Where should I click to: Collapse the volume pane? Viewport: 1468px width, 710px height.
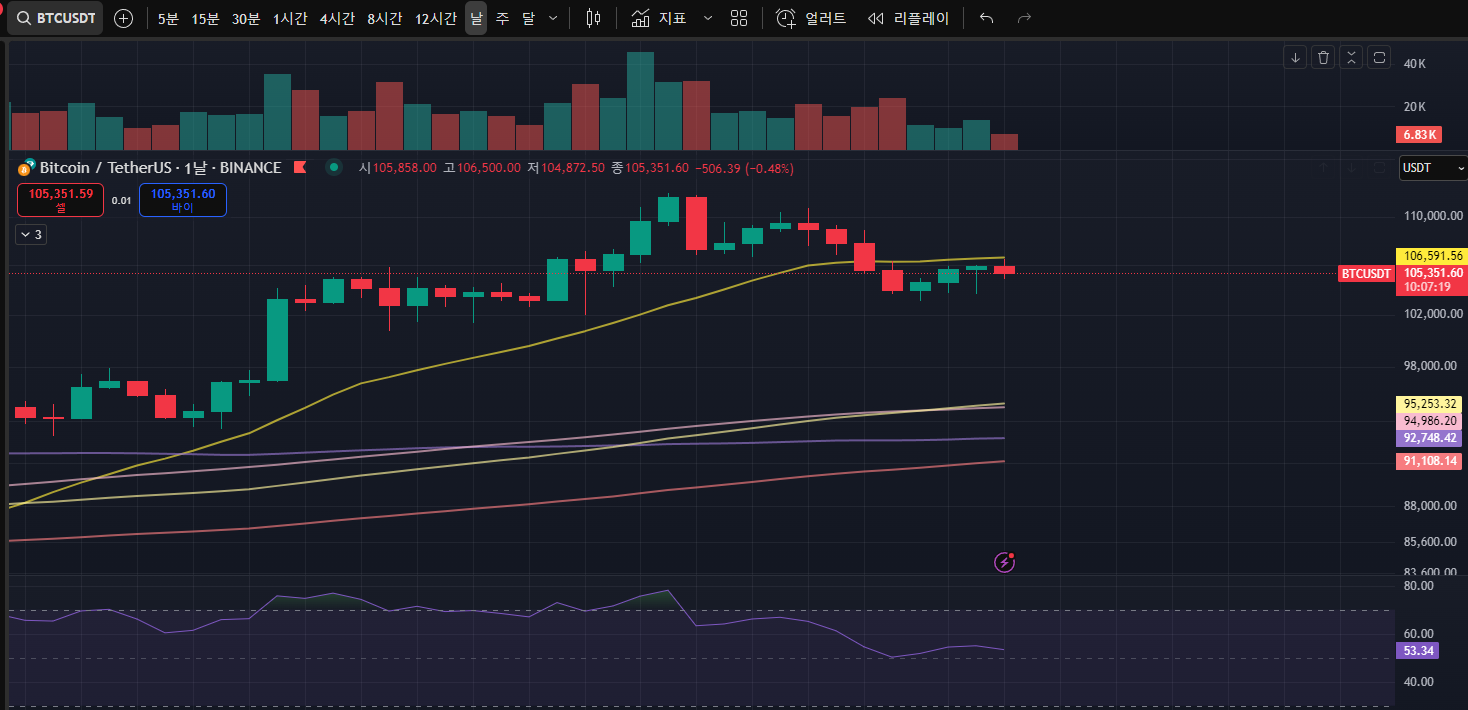pyautogui.click(x=1352, y=57)
